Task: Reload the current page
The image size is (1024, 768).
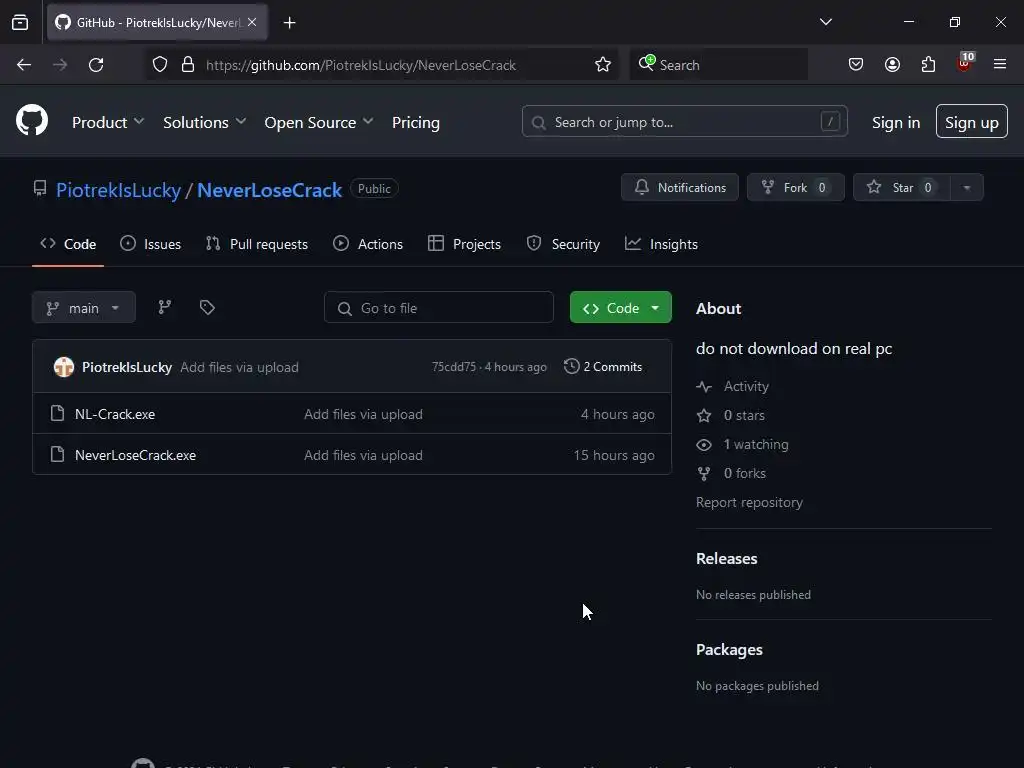Action: coord(96,65)
